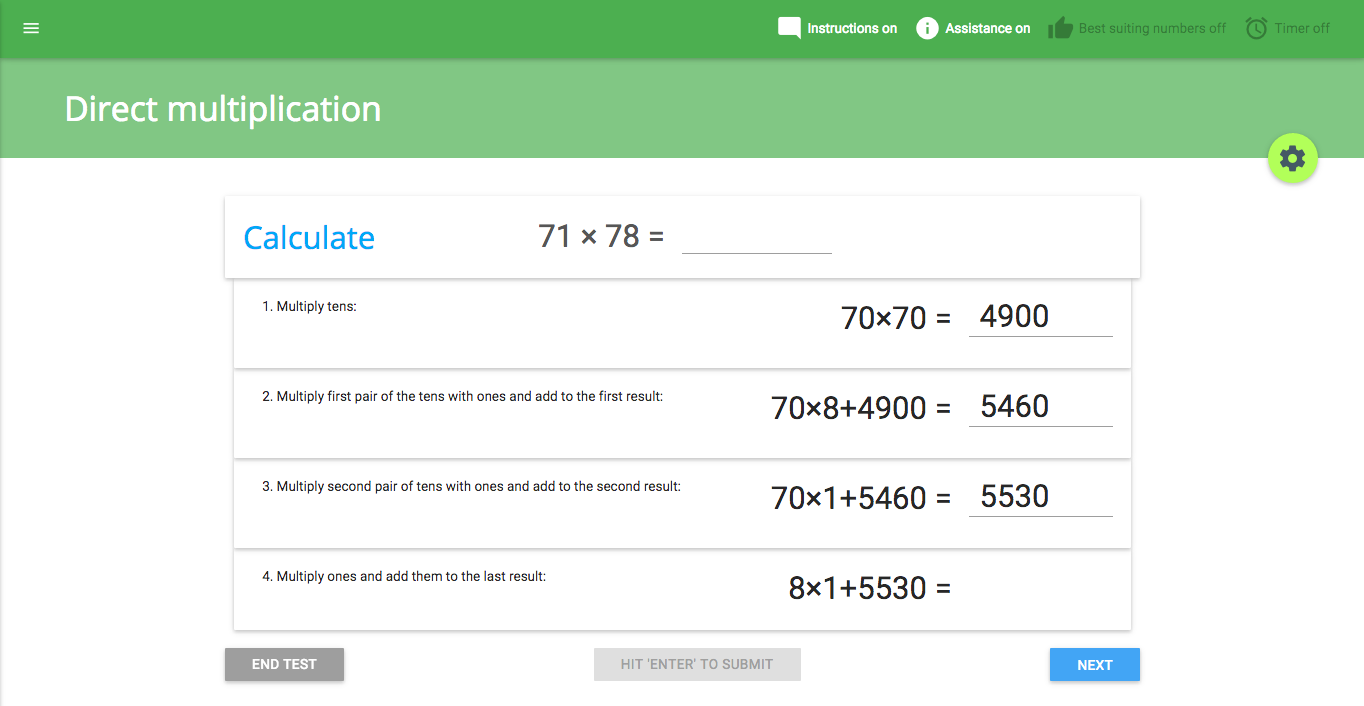
Task: Enable 'Best suiting numbers off' option
Action: (1152, 28)
